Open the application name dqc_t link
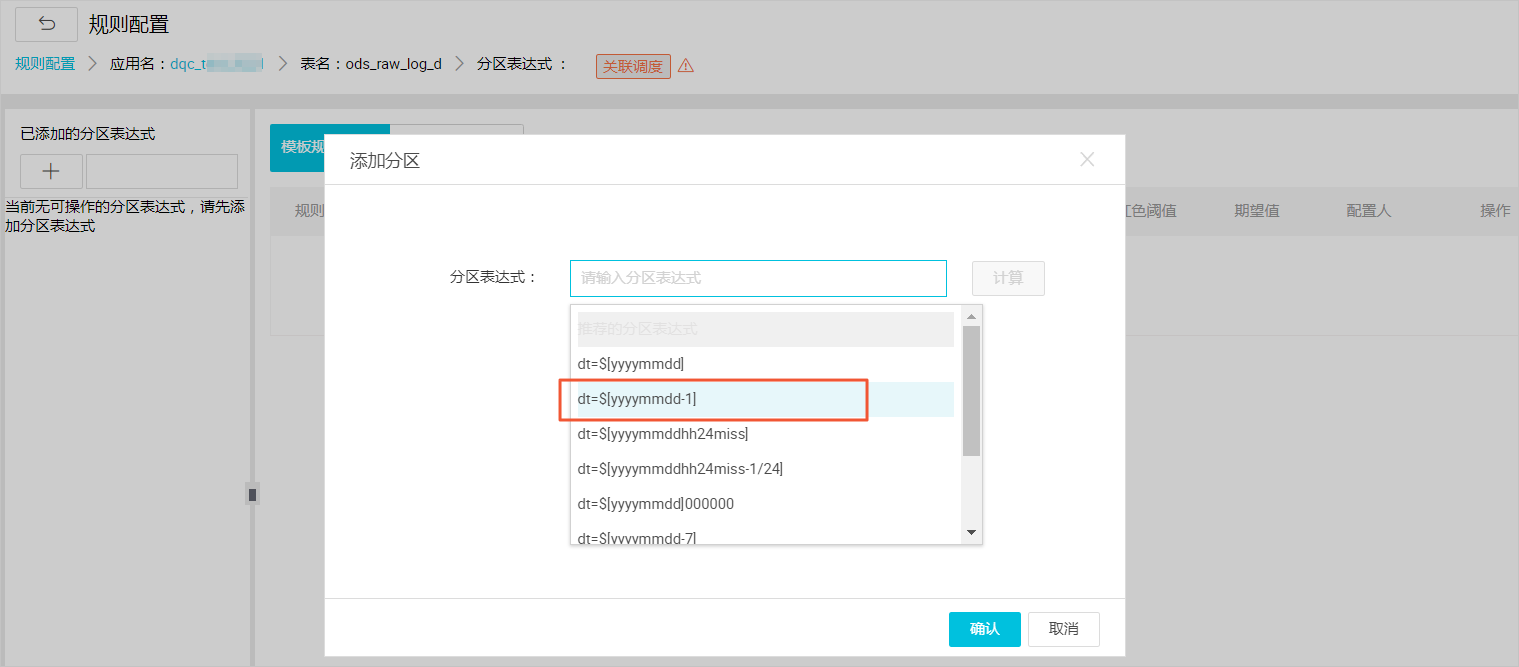The width and height of the screenshot is (1519, 667). coord(217,64)
